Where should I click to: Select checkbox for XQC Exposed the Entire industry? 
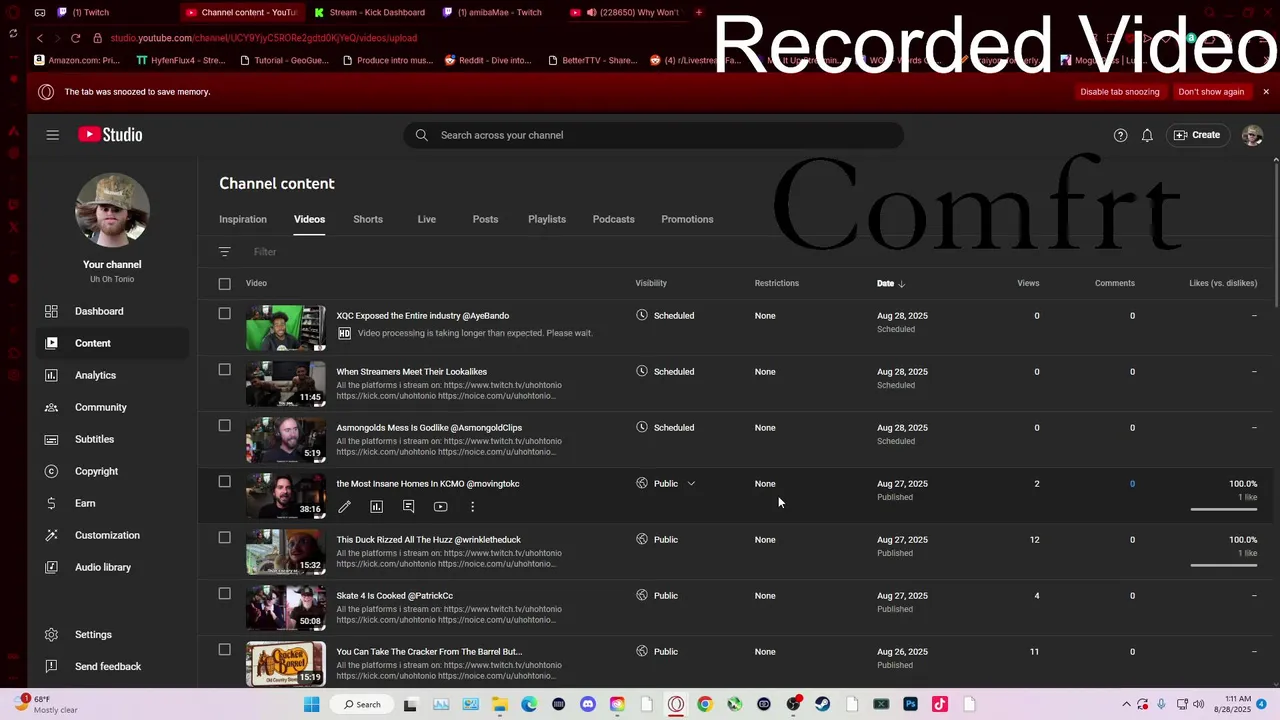[x=224, y=314]
